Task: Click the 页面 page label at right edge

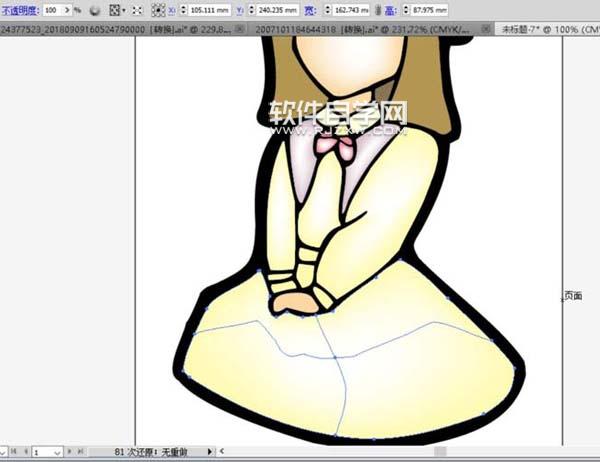Action: click(573, 295)
